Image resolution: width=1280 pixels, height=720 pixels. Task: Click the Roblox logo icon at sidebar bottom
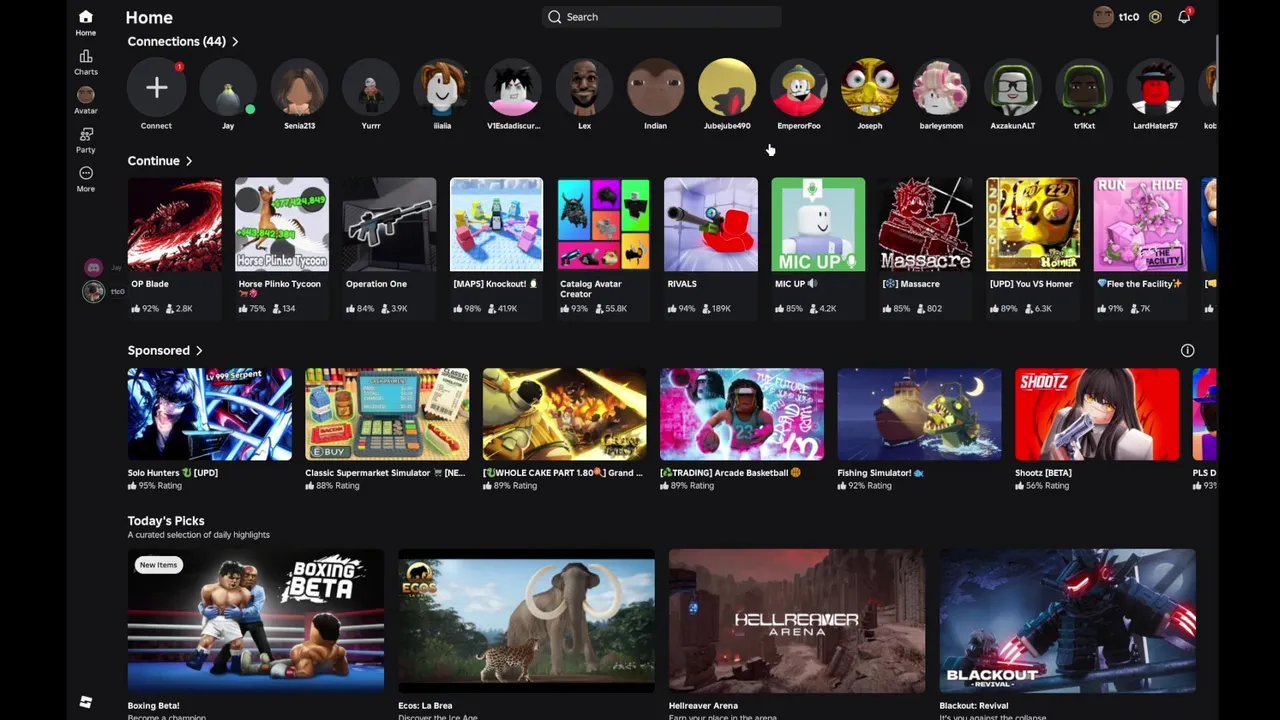(86, 702)
